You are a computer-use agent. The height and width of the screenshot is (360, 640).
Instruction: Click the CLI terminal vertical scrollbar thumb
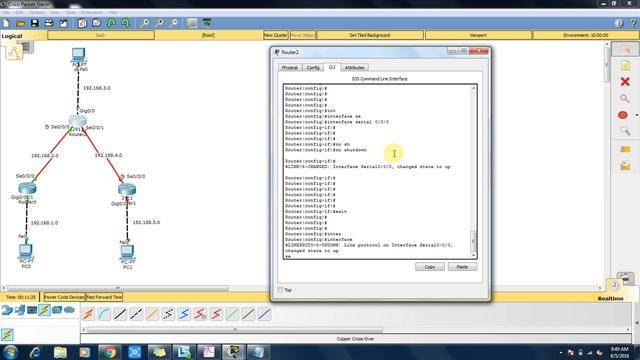click(x=473, y=241)
